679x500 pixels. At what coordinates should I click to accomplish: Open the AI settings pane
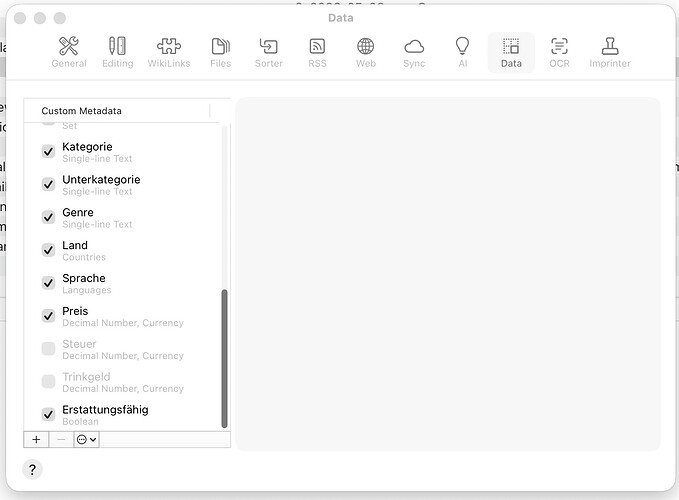pyautogui.click(x=462, y=52)
